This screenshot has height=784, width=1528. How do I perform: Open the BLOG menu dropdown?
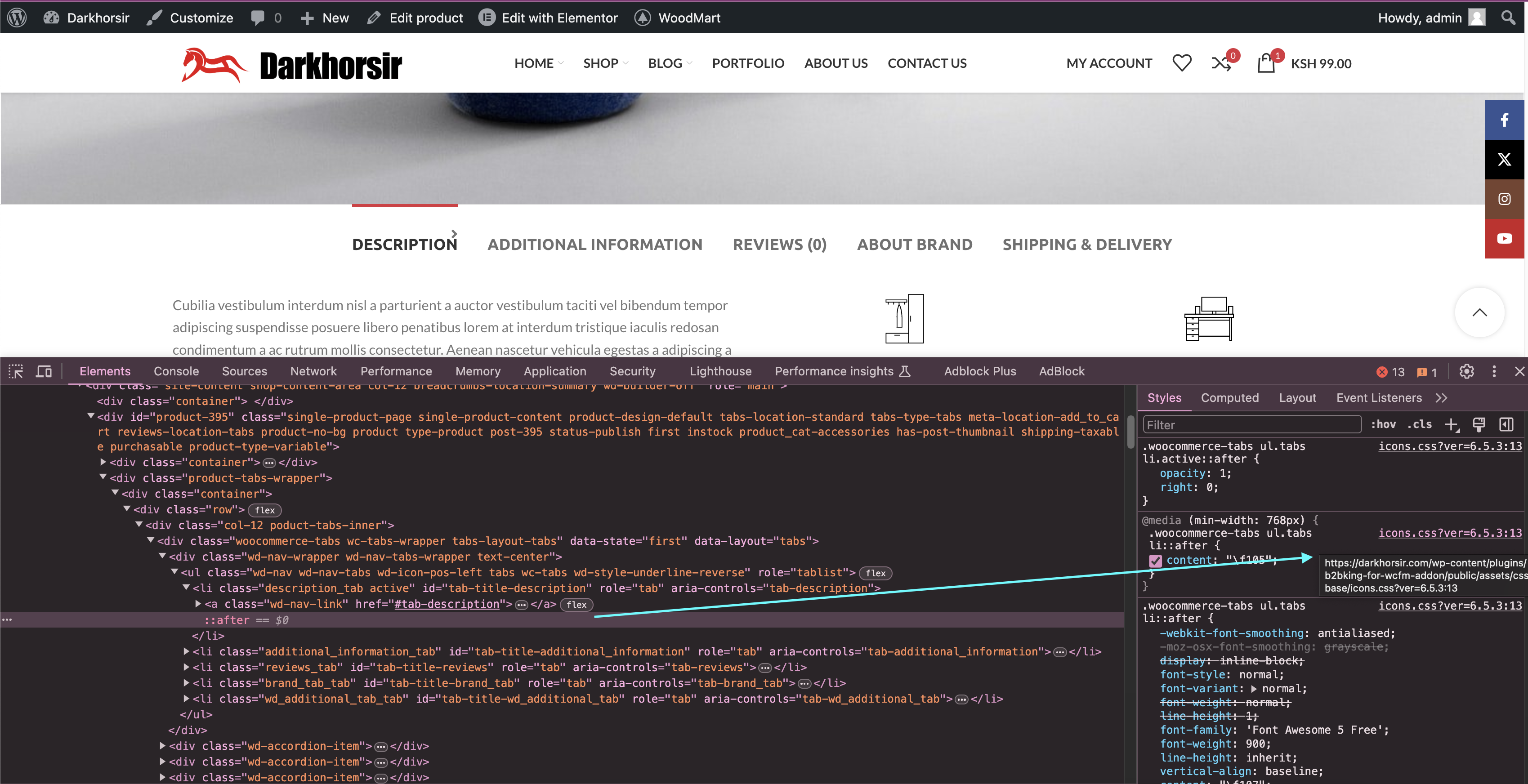670,63
